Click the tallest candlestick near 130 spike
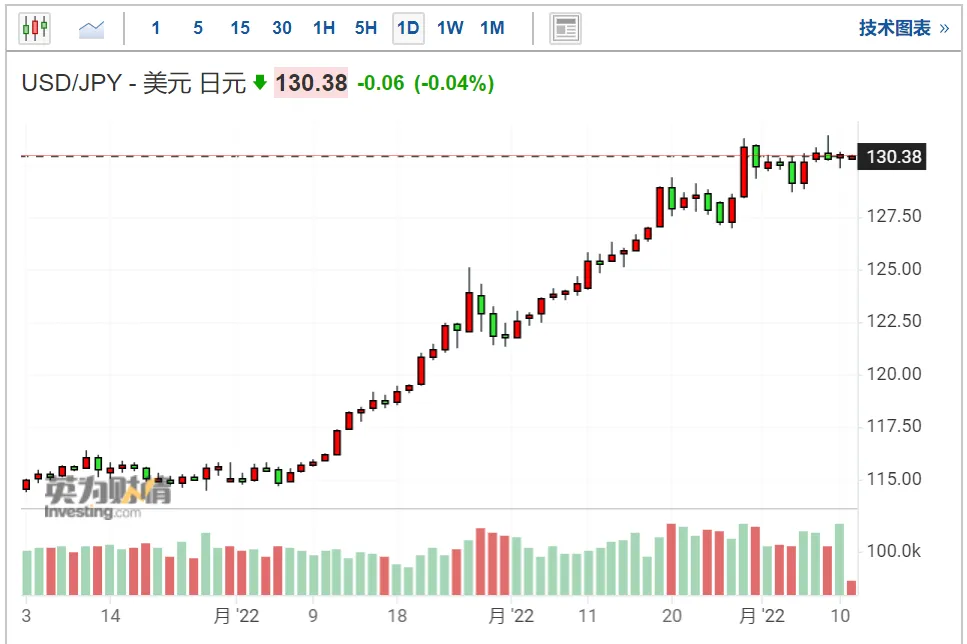 (x=744, y=171)
